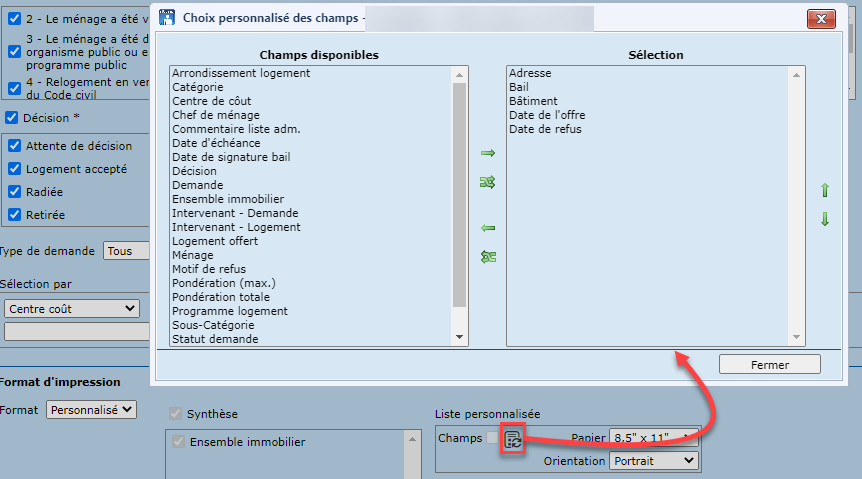Toggle the Logement accepté checkbox
Viewport: 862px width, 479px height.
coord(14,169)
